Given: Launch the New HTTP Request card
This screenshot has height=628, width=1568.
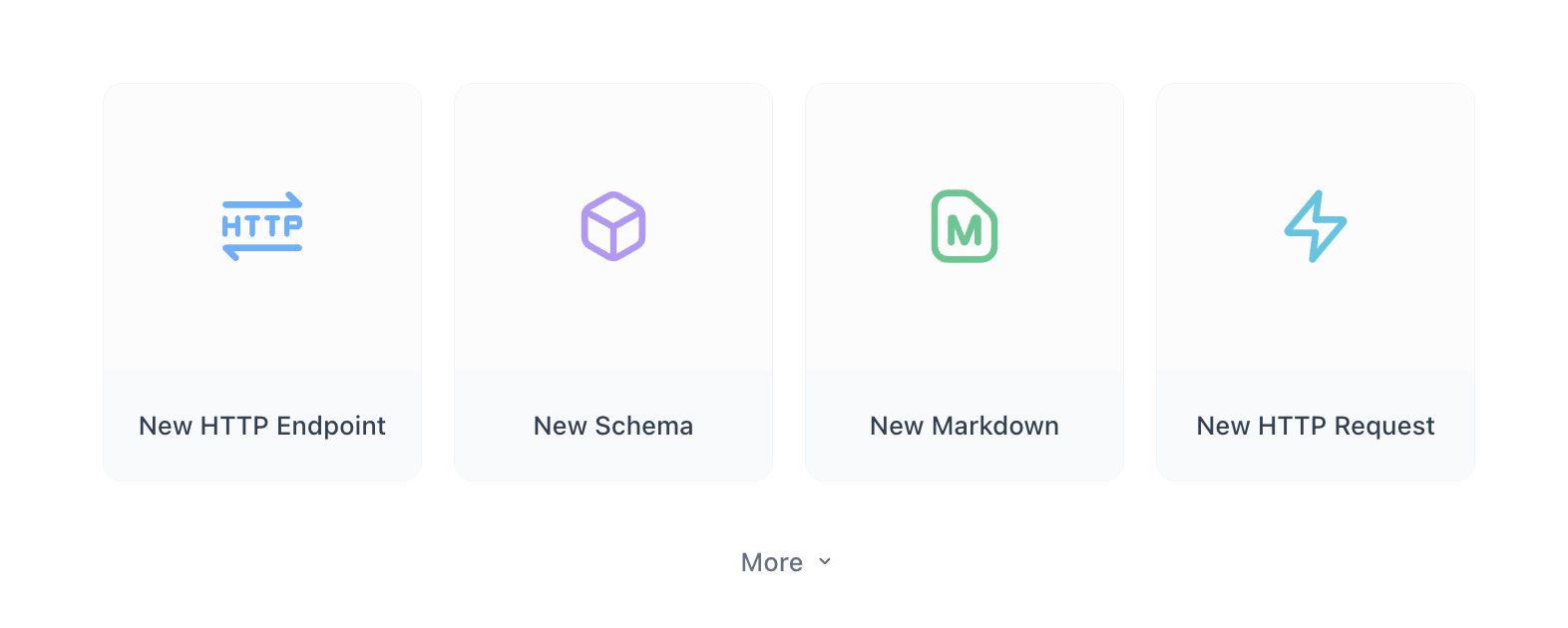Looking at the screenshot, I should point(1315,299).
